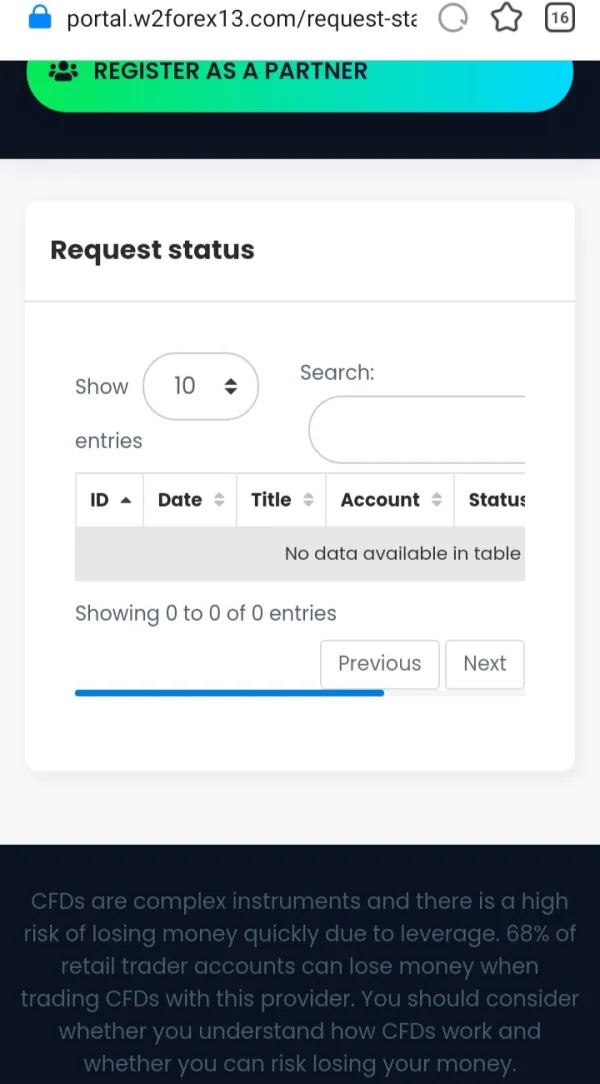Tap the browser address bar URL
The image size is (600, 1084).
(x=242, y=18)
